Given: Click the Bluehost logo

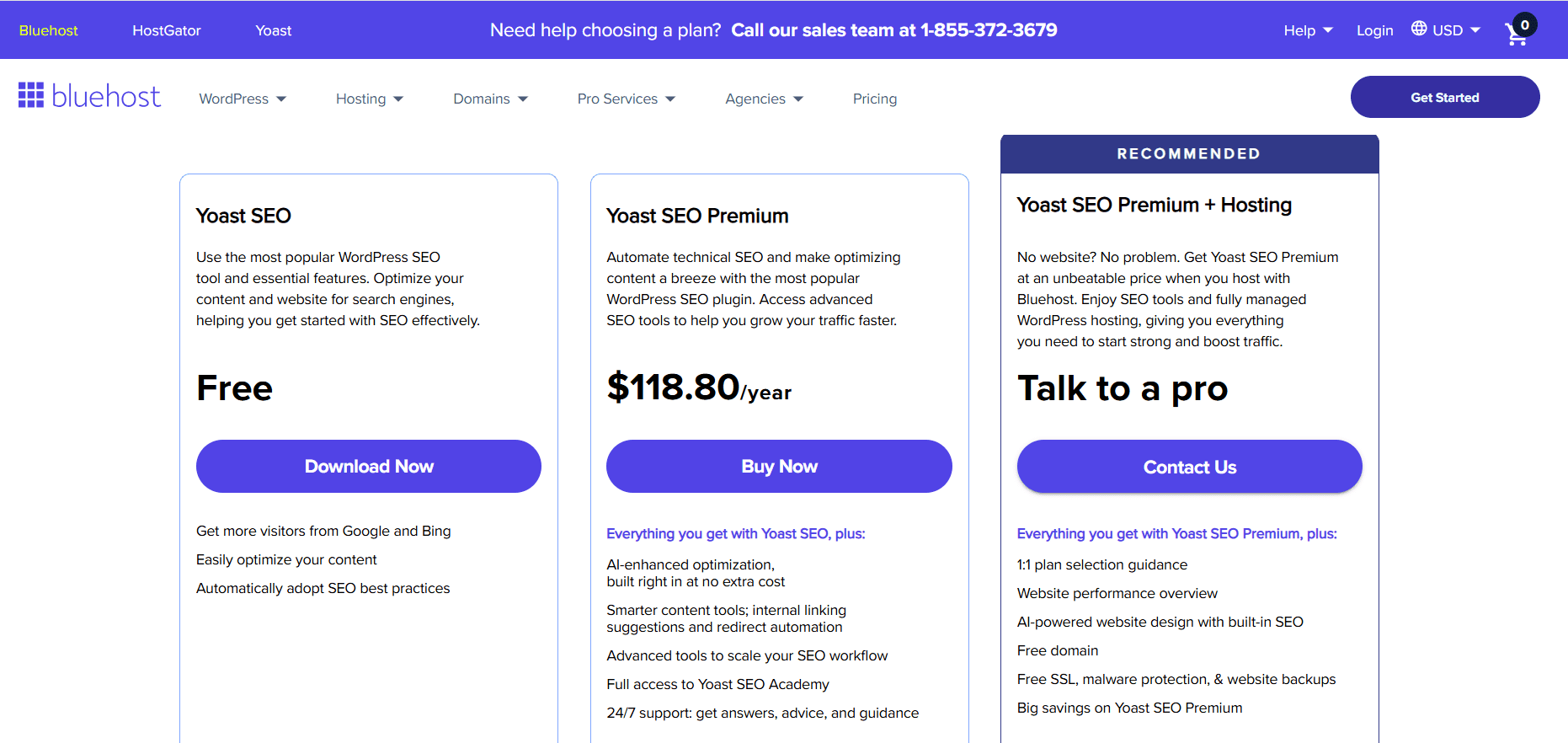Looking at the screenshot, I should (x=89, y=95).
